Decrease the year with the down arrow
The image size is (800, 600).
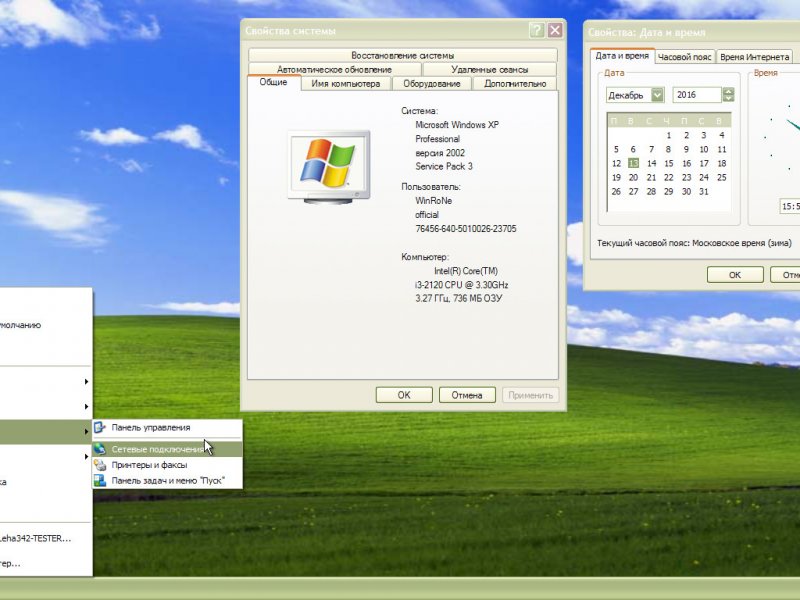click(728, 98)
